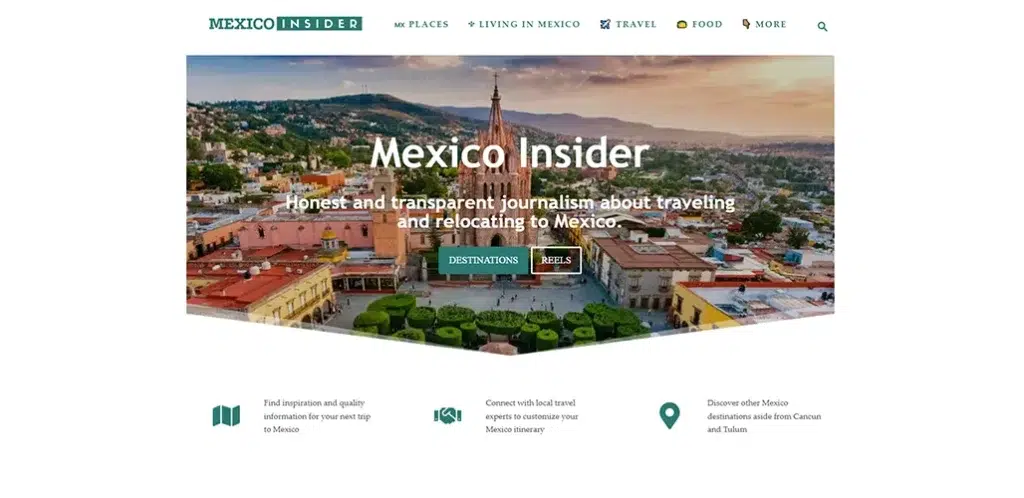Click the location pin icon
The image size is (1024, 498).
point(669,416)
